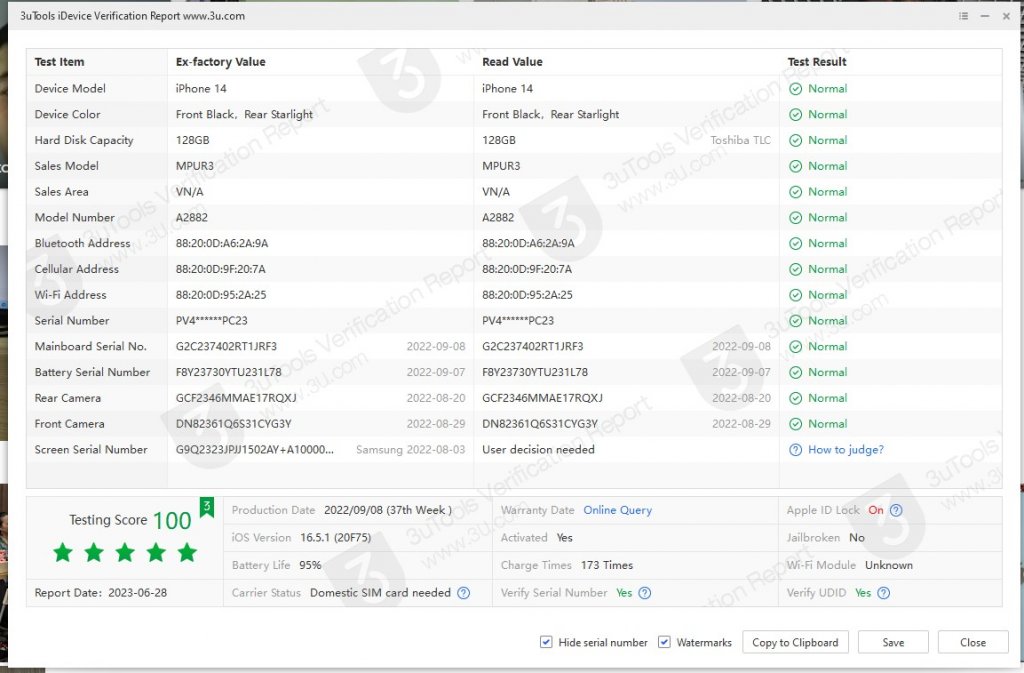Click the Normal check icon for Battery Serial Number
Viewport: 1024px width, 673px height.
795,373
